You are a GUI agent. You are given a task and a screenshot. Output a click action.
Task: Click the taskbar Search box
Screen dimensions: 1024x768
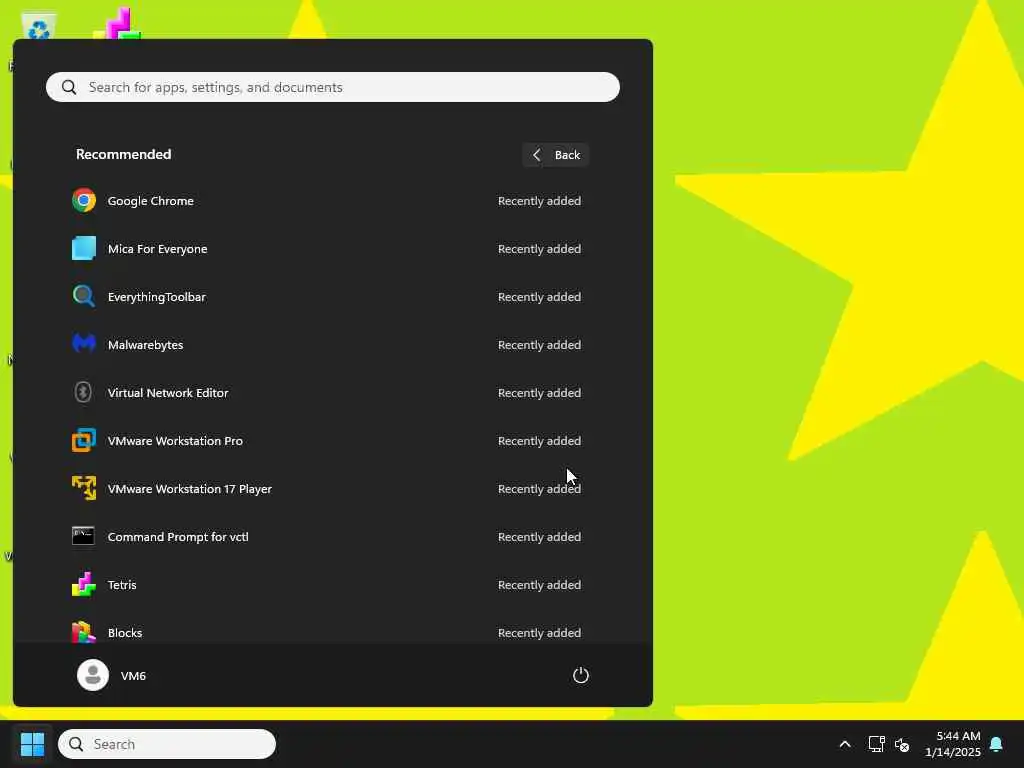click(x=167, y=744)
